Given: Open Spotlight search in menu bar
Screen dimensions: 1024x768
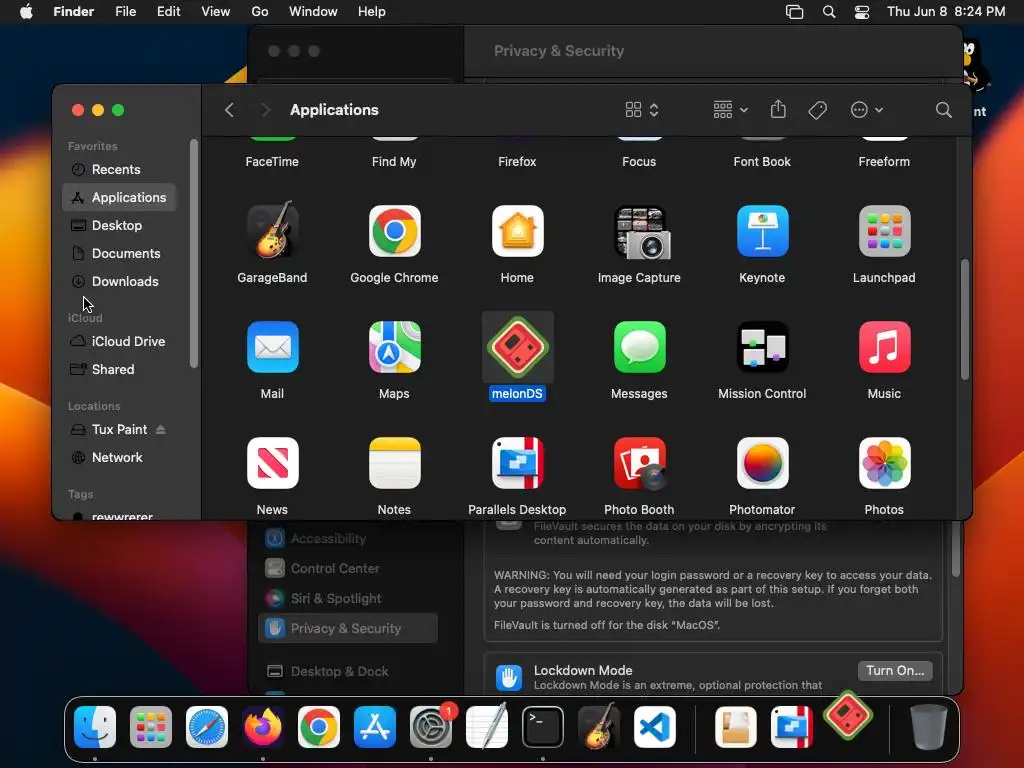Looking at the screenshot, I should [829, 12].
